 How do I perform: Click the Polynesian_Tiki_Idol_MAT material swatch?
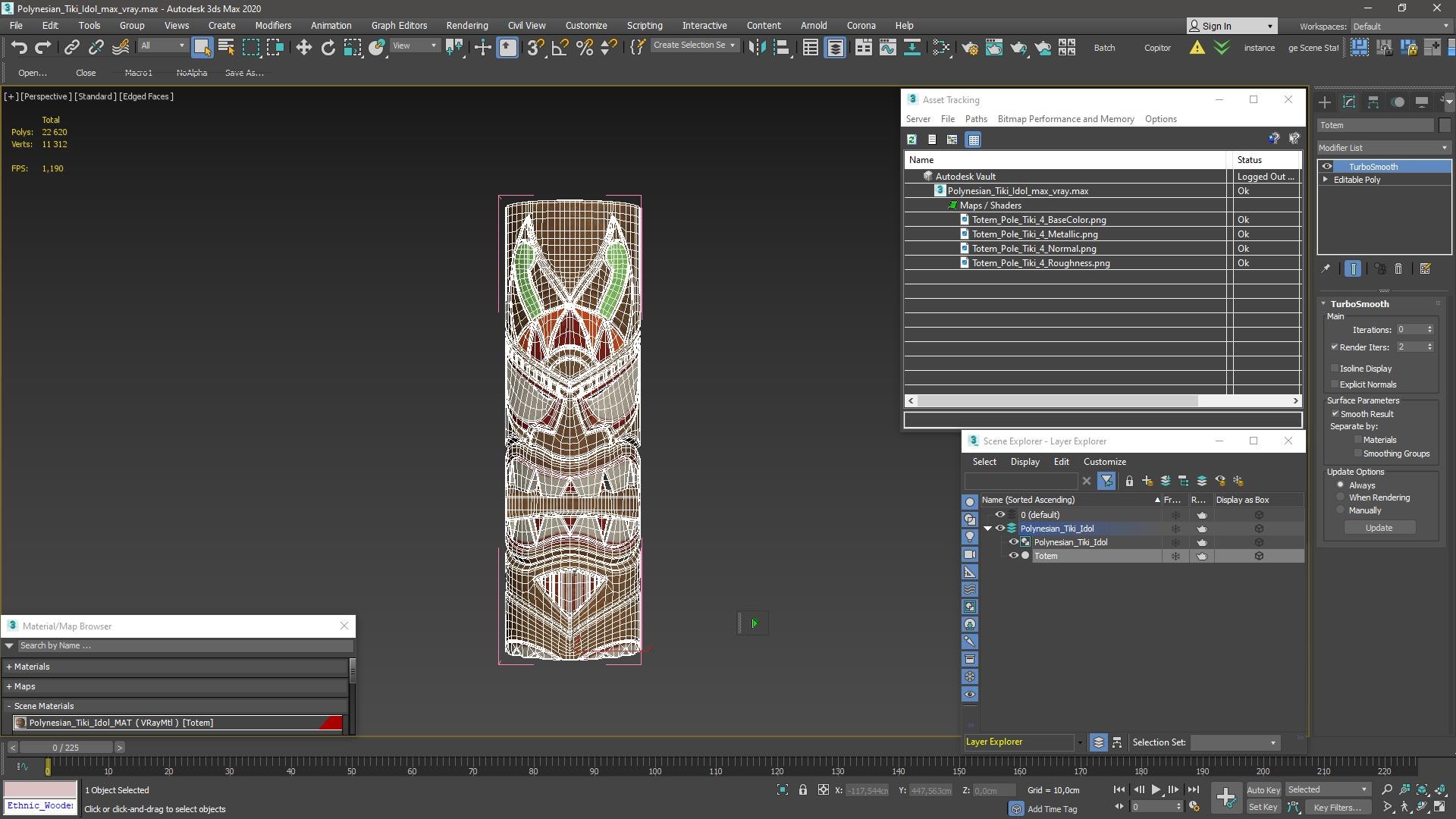coord(20,723)
